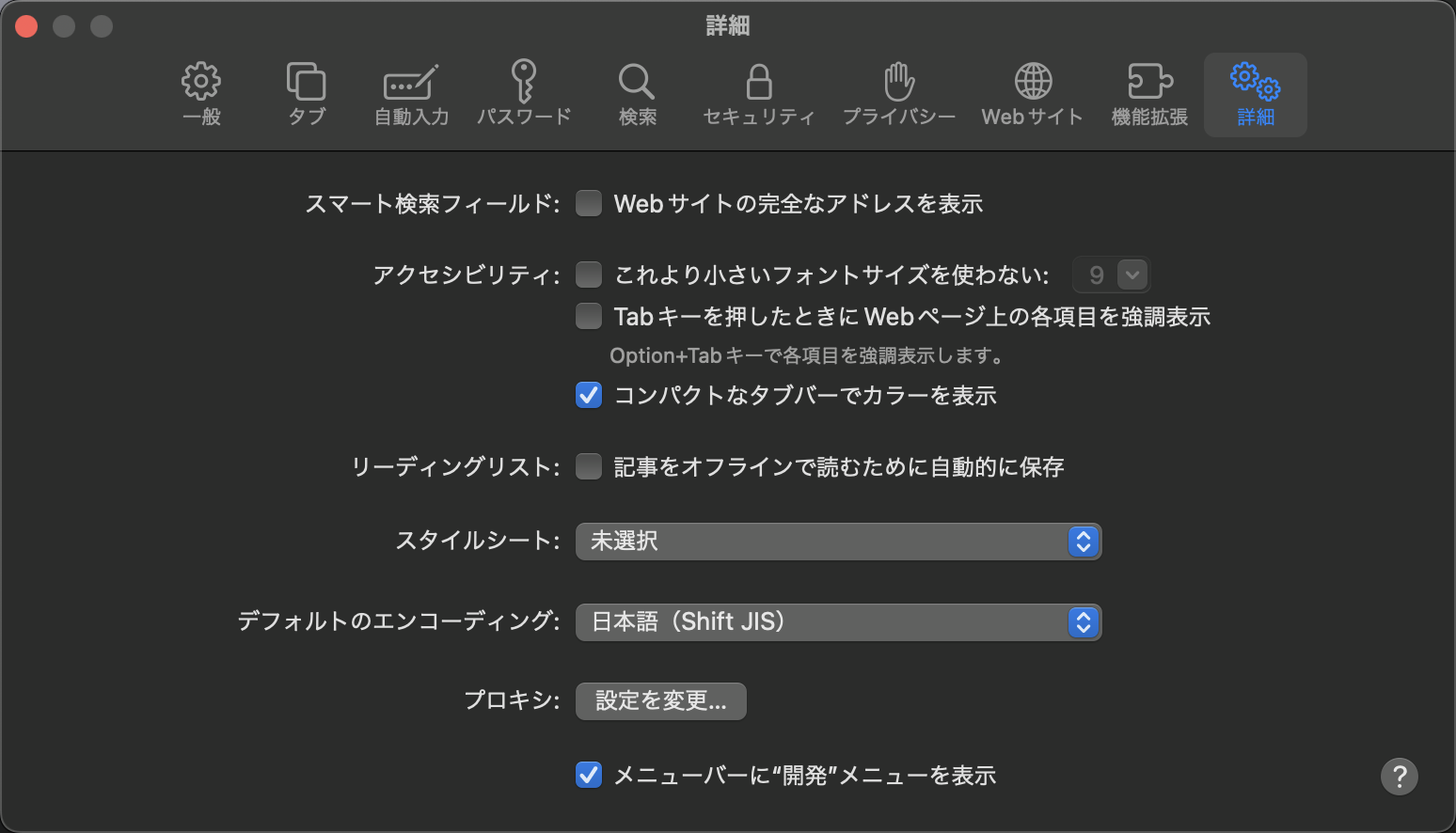1456x833 pixels.
Task: Switch to the タブ settings icon
Action: pyautogui.click(x=305, y=92)
